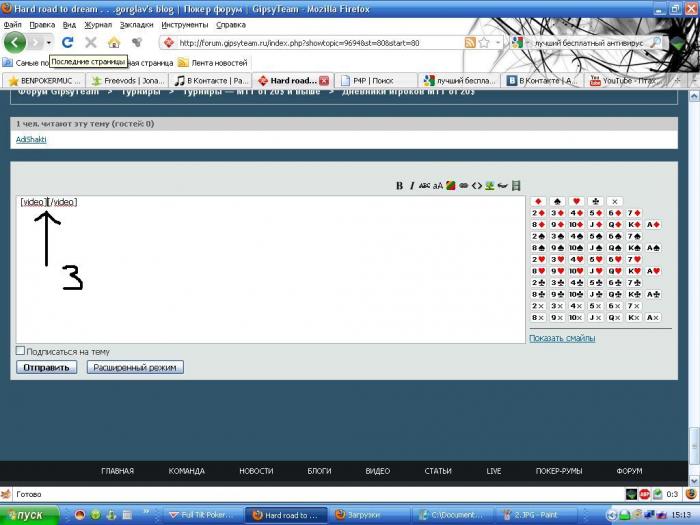Insert the heart suit symbol
The image size is (700, 525).
[x=576, y=201]
